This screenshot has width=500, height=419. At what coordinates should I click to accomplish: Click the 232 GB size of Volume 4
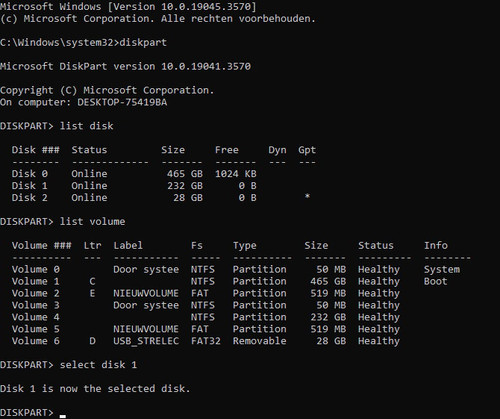pos(328,317)
